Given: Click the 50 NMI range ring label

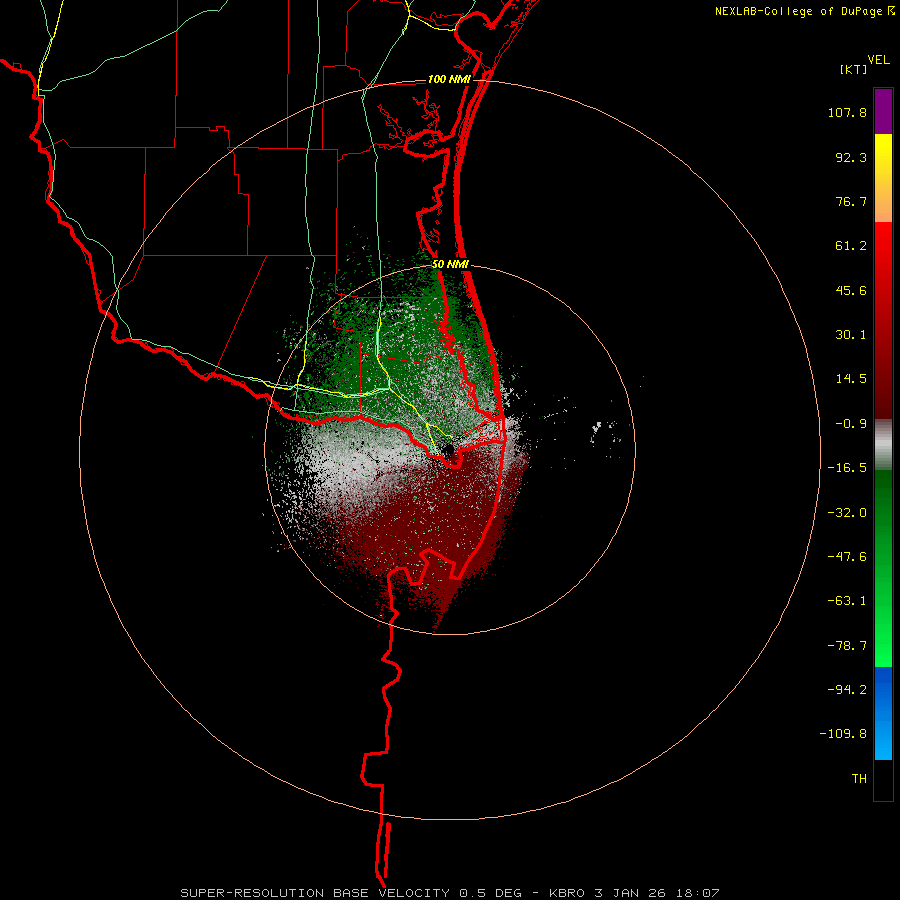Looking at the screenshot, I should pyautogui.click(x=451, y=265).
